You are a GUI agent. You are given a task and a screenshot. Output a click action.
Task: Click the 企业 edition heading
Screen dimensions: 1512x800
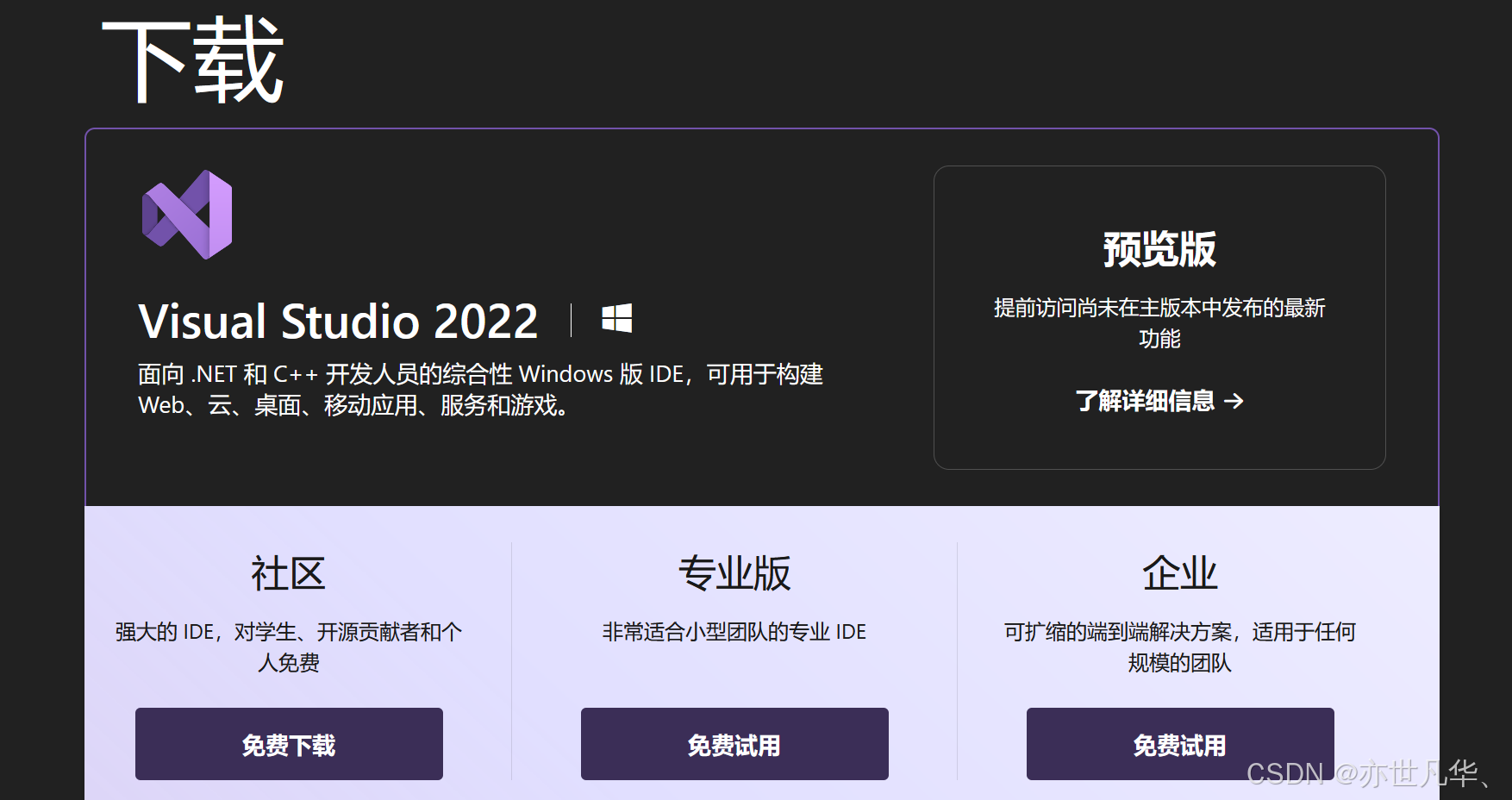[1180, 573]
